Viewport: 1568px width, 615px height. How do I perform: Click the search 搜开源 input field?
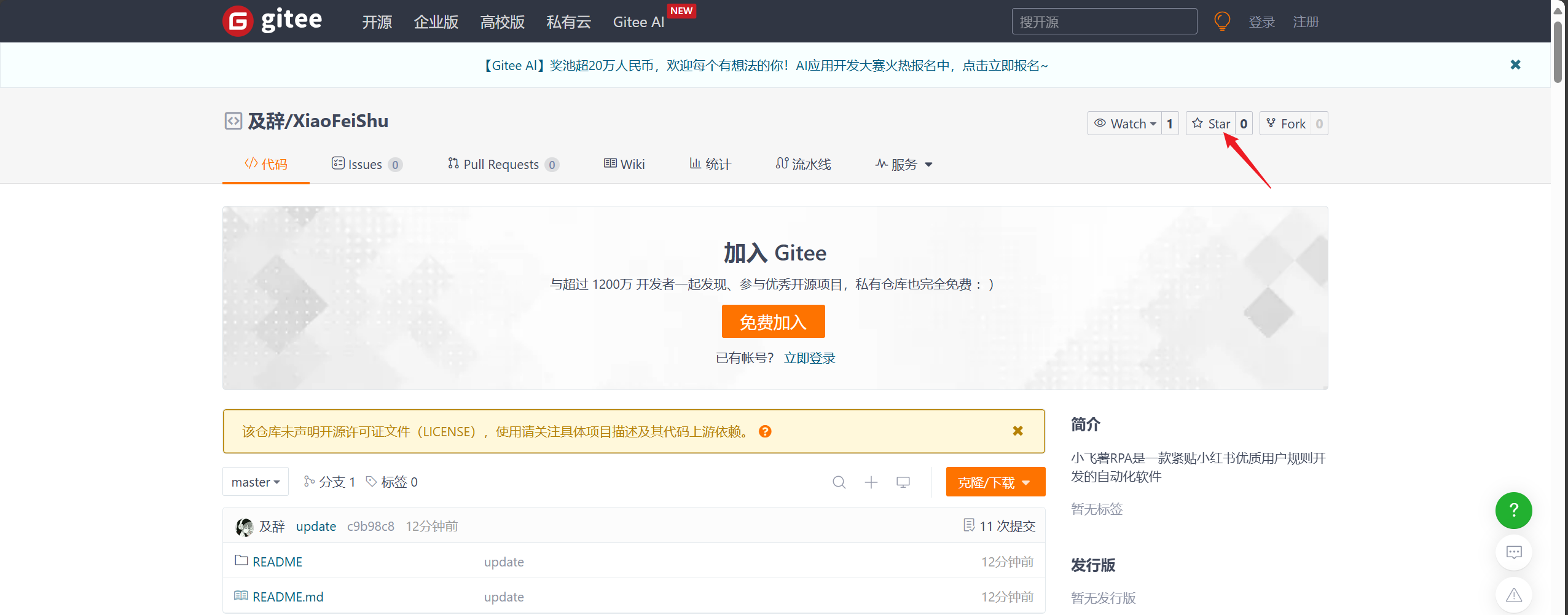coord(1104,22)
